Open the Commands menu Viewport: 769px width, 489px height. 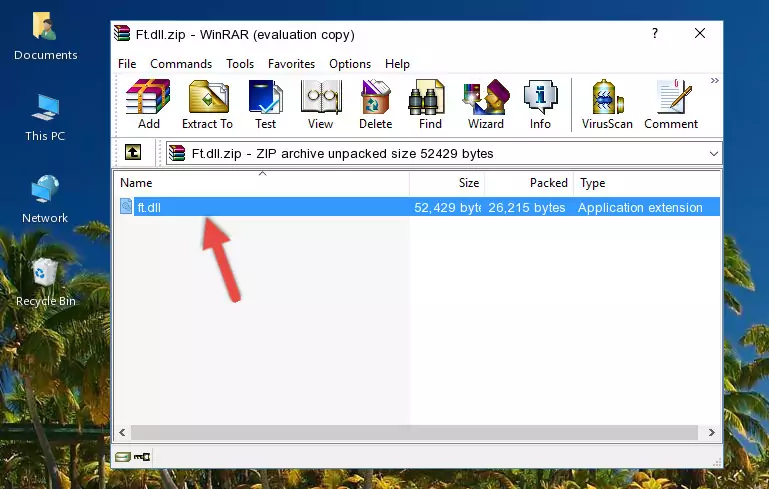(x=181, y=64)
